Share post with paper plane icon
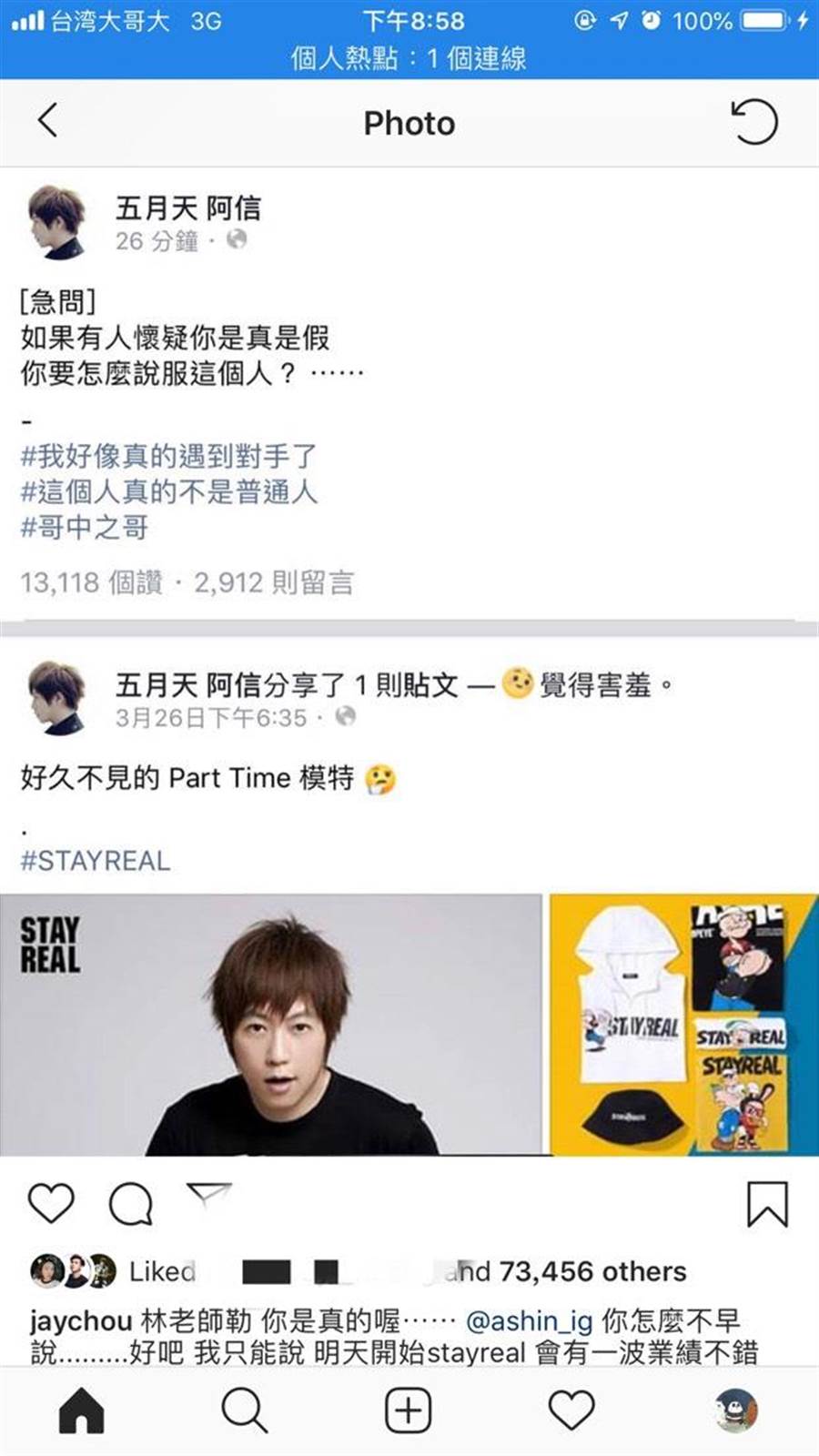The width and height of the screenshot is (819, 1456). [209, 1196]
